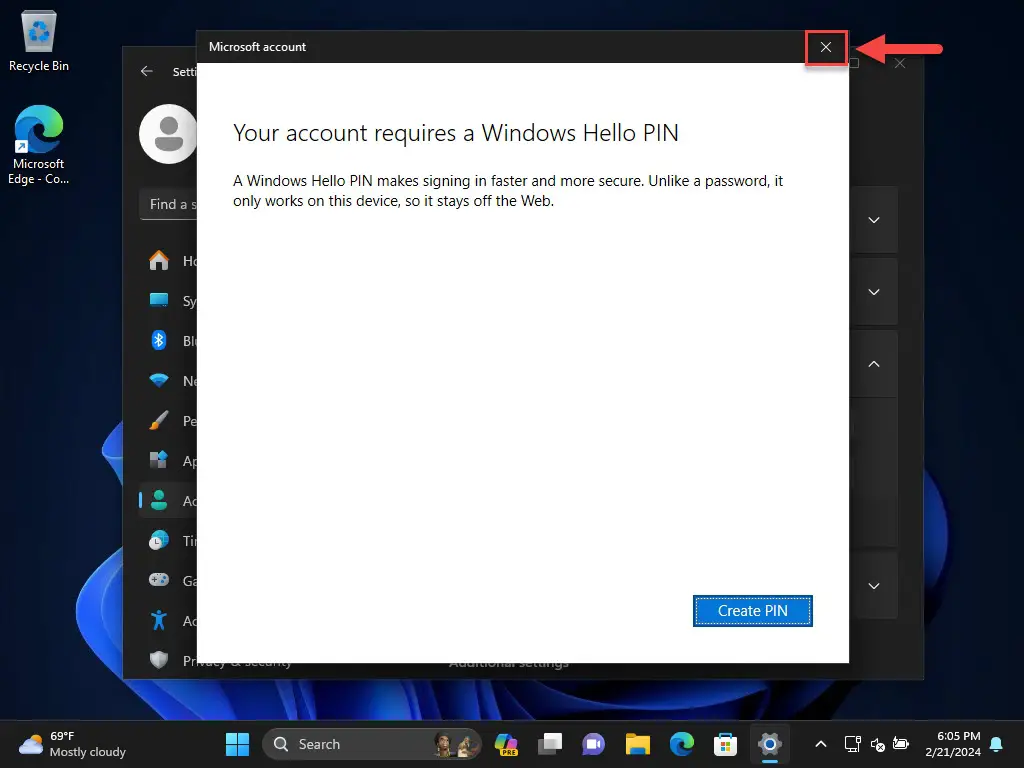Close the Microsoft account dialog

[825, 47]
